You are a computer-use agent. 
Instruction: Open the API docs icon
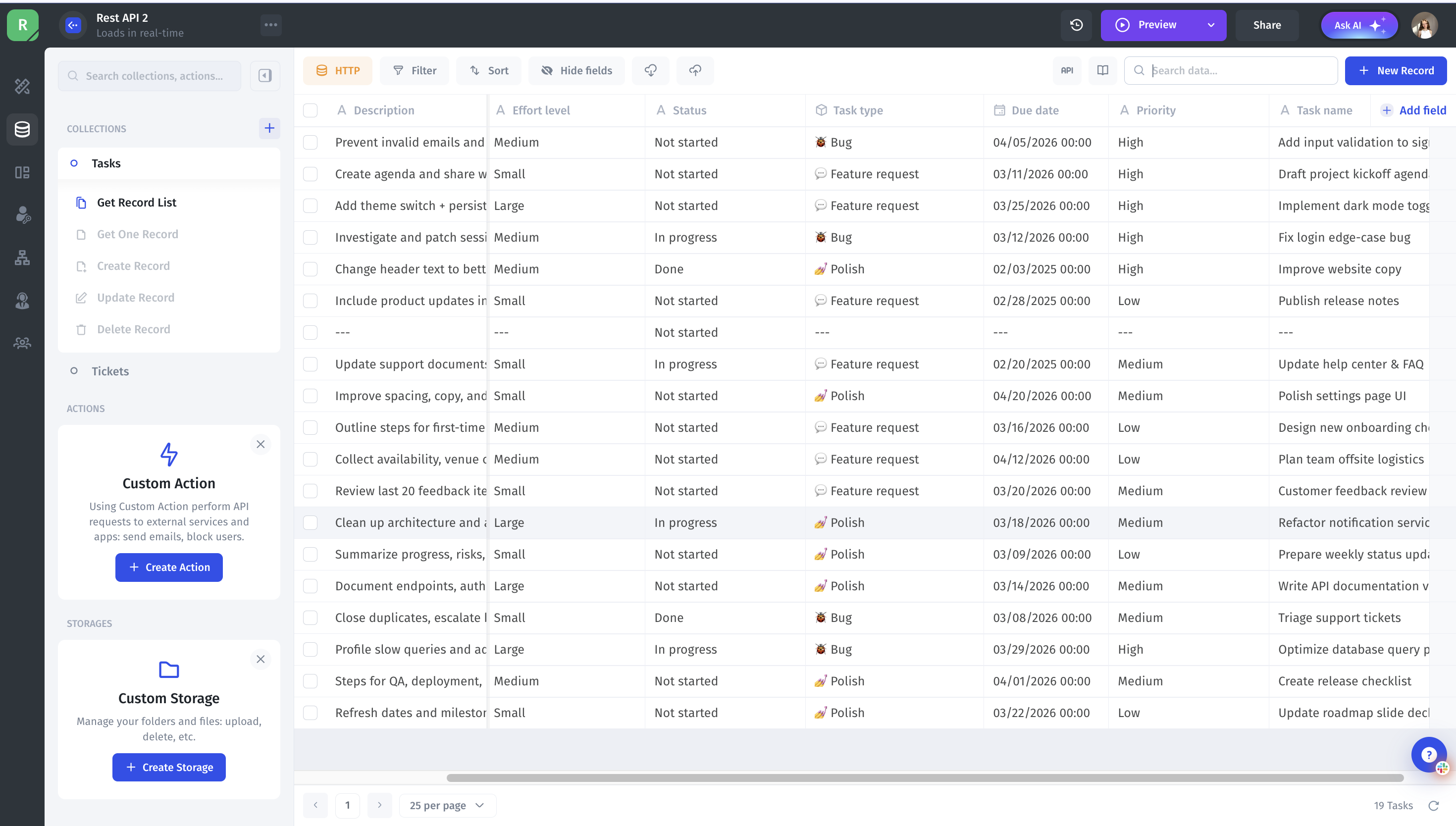[1067, 70]
